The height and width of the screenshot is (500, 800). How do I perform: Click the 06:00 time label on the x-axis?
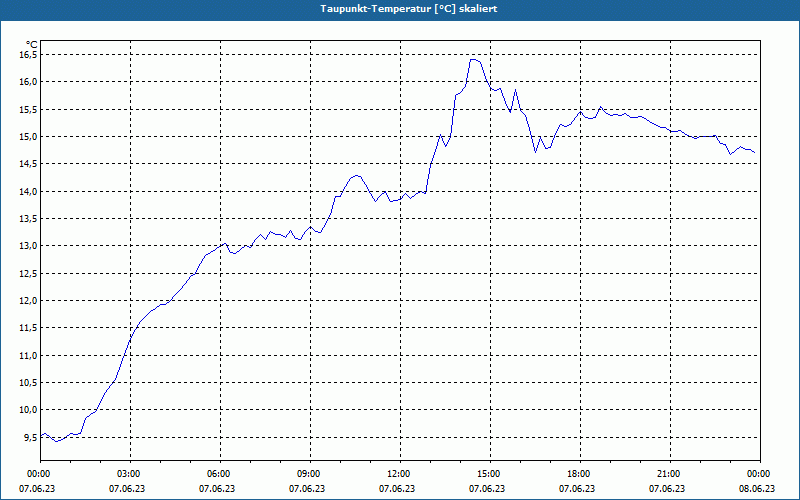220,473
